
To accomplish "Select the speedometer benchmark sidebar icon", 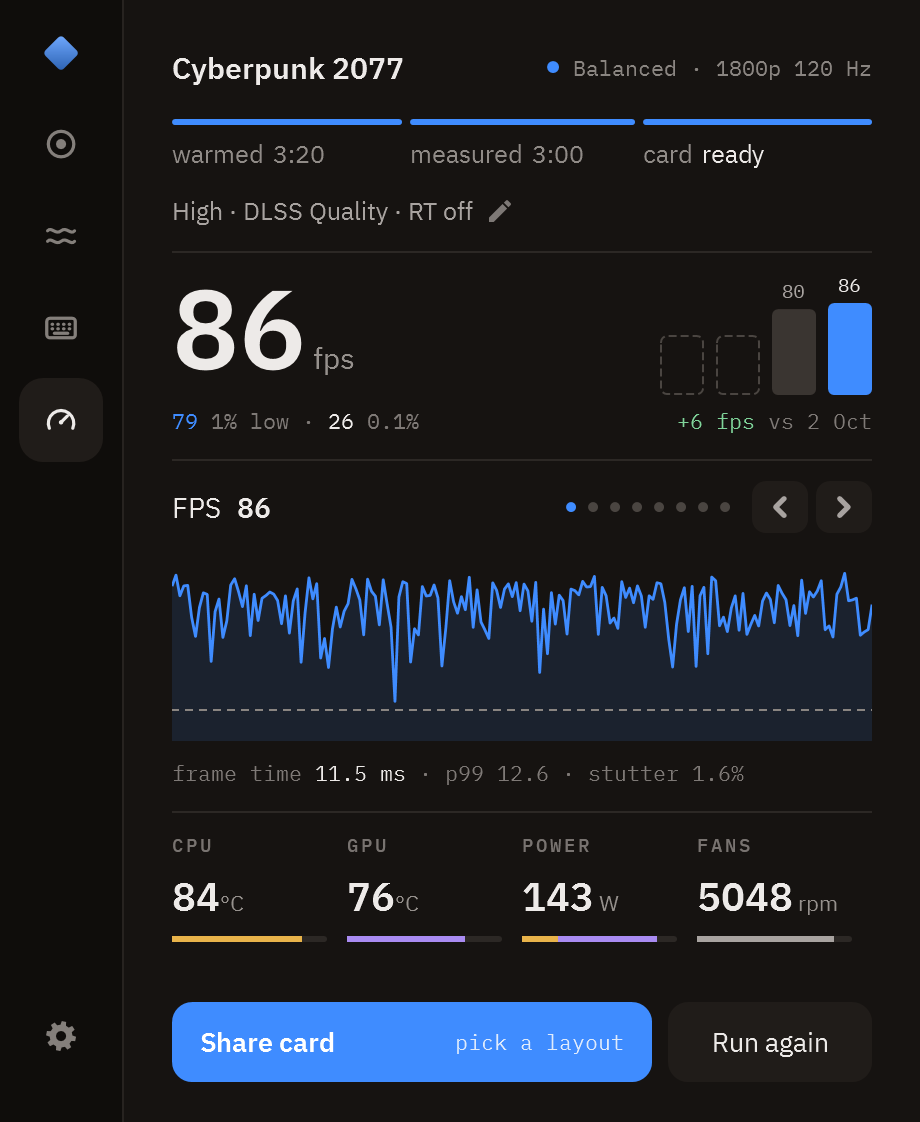I will 61,420.
